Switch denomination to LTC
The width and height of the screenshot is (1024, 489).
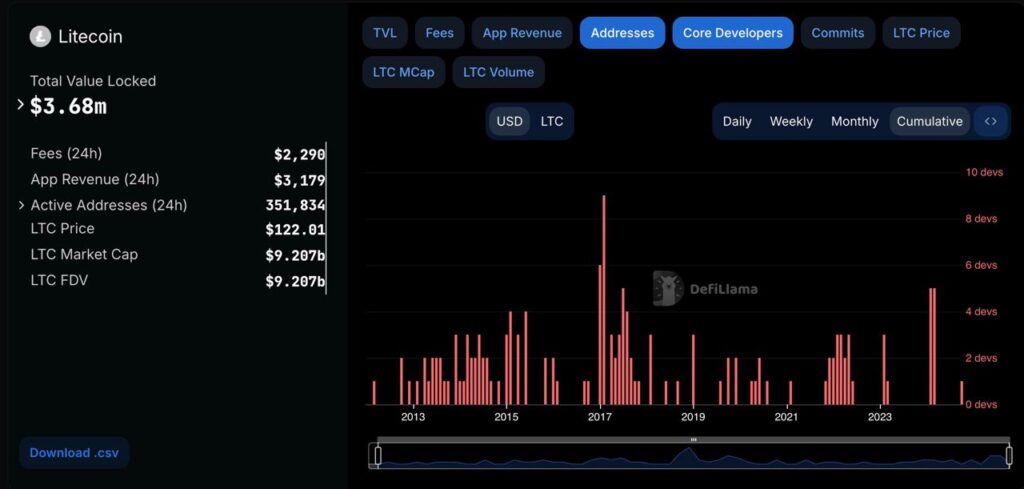pos(552,121)
